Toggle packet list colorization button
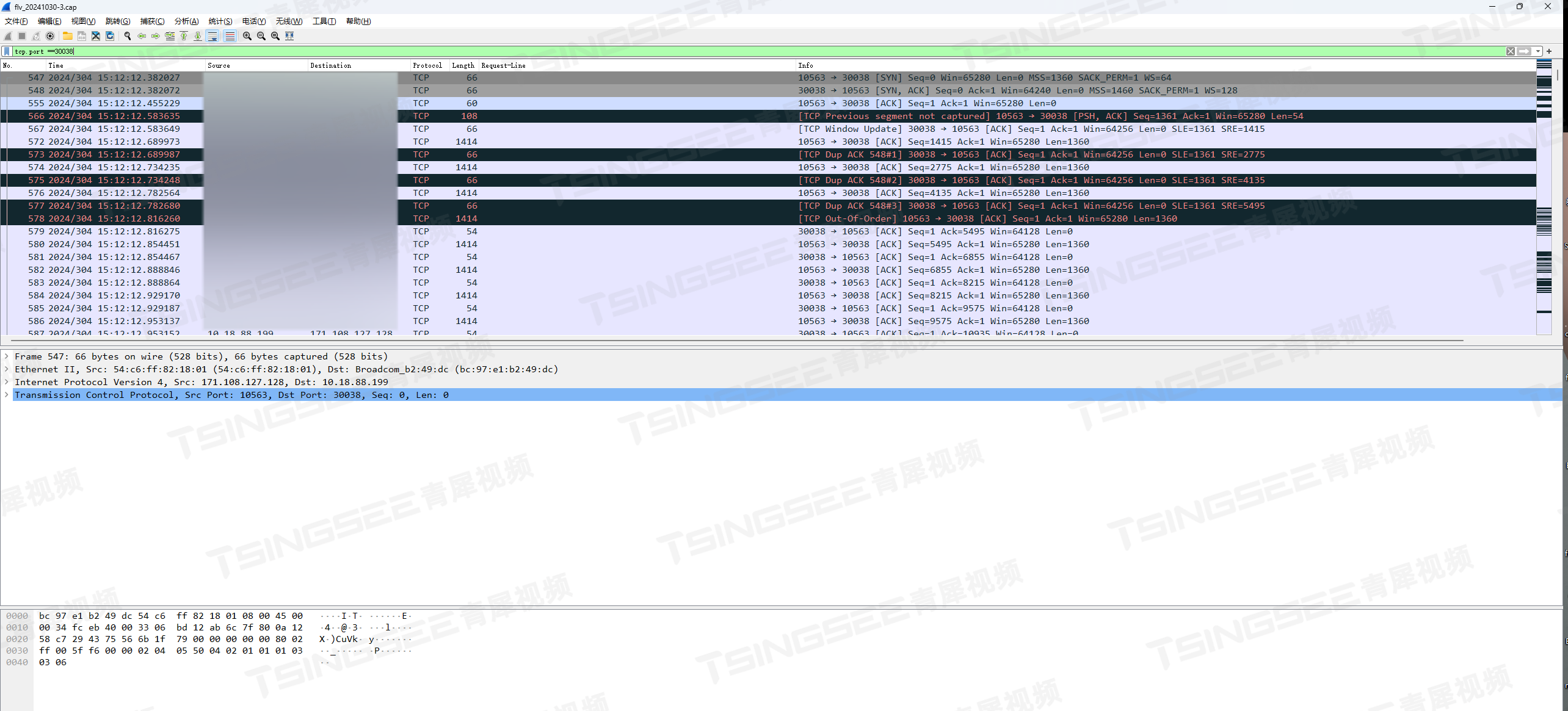The height and width of the screenshot is (711, 1568). pyautogui.click(x=230, y=36)
